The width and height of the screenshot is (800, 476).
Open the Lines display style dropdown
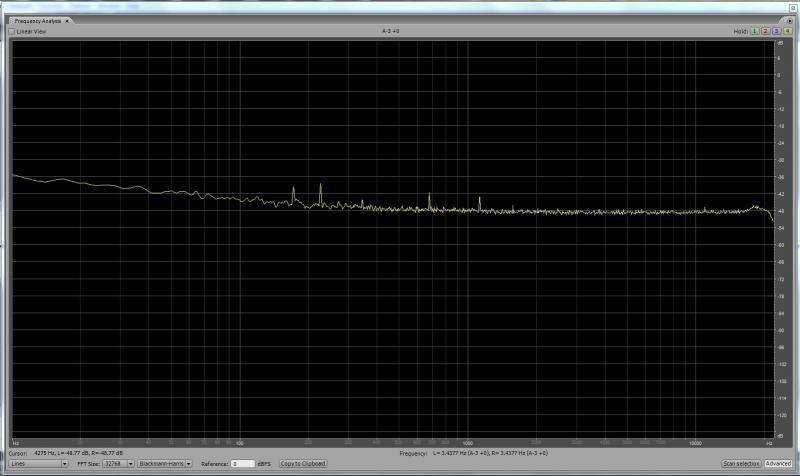38,464
